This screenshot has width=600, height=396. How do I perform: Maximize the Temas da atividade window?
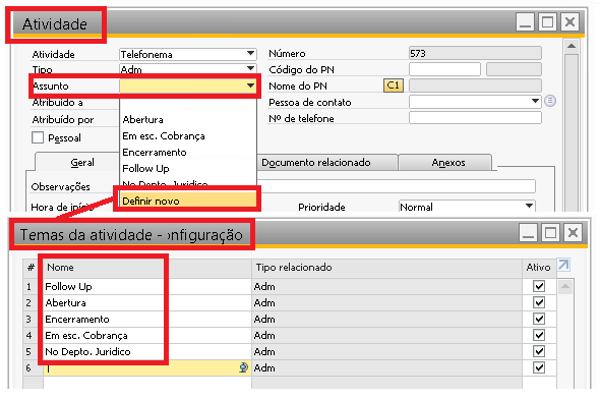pyautogui.click(x=550, y=233)
